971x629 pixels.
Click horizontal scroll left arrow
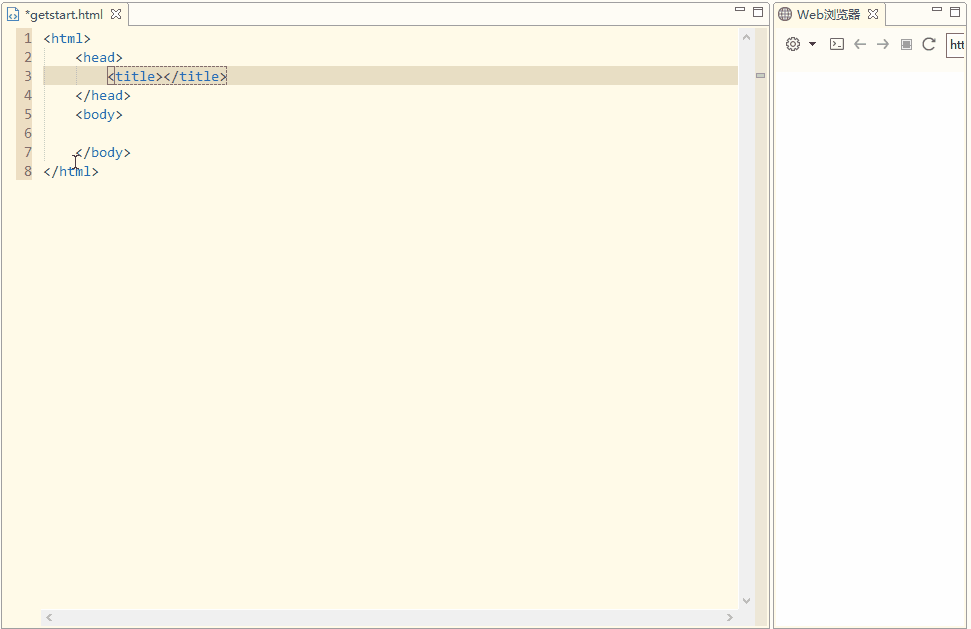[x=49, y=617]
